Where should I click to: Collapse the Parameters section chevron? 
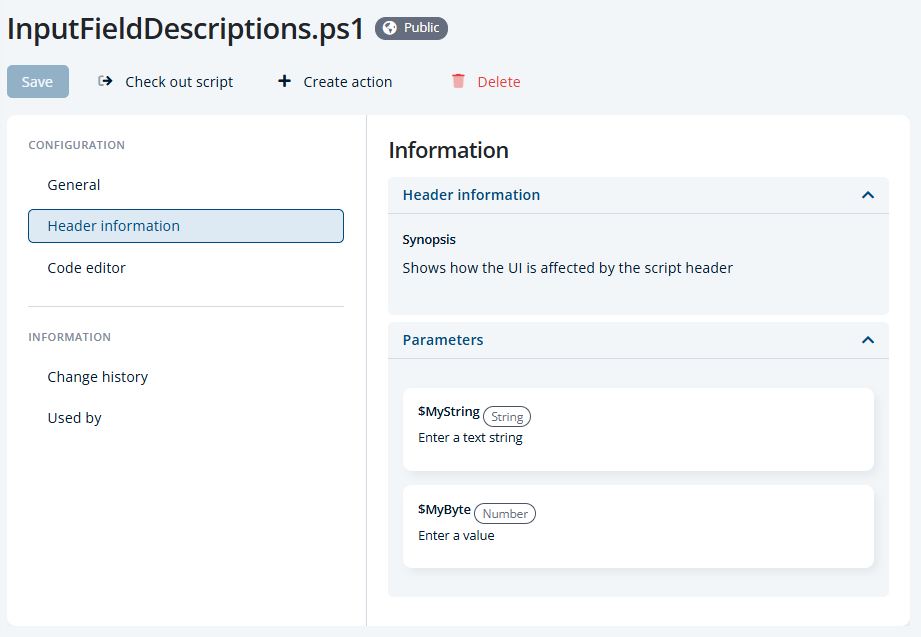coord(867,340)
